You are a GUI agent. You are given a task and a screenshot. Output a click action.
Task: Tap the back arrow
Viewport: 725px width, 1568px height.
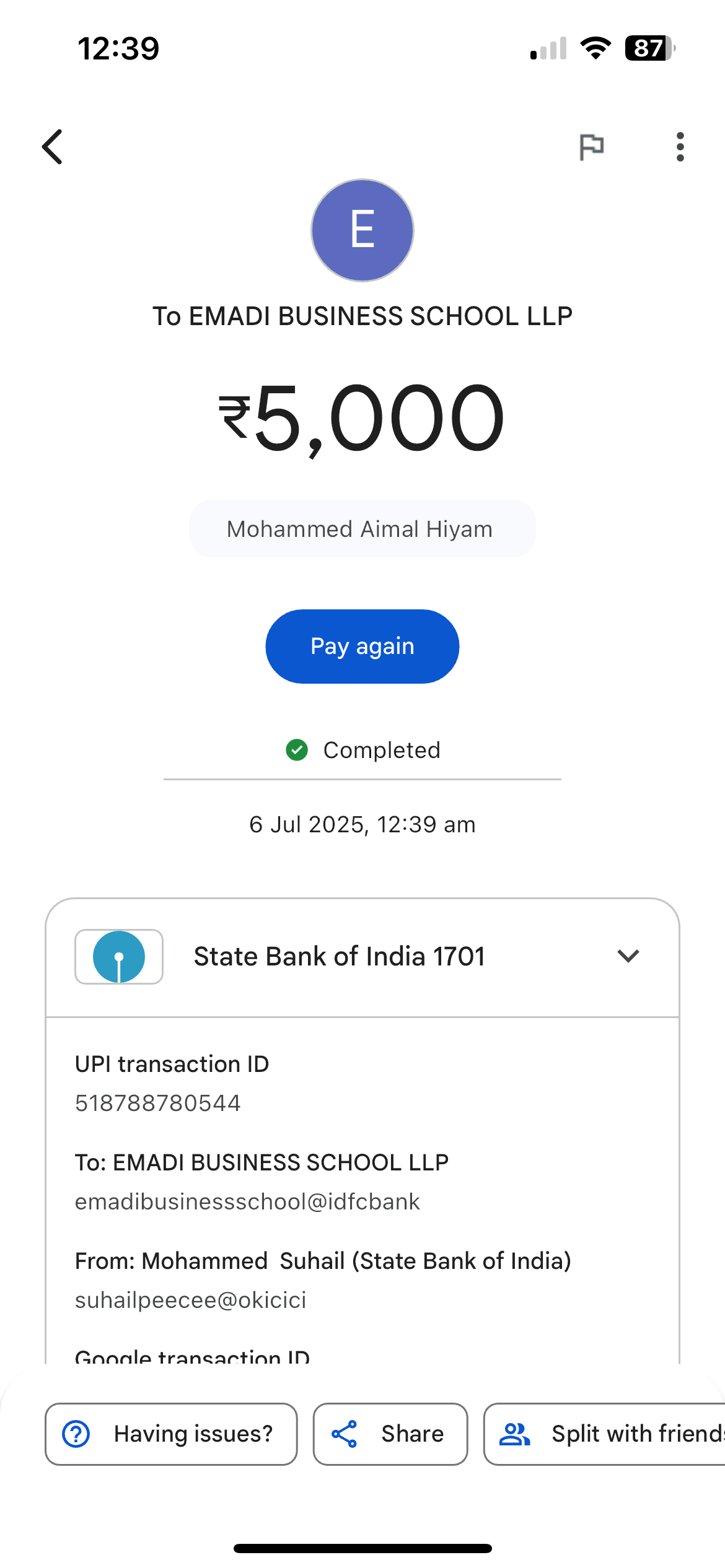(x=53, y=147)
